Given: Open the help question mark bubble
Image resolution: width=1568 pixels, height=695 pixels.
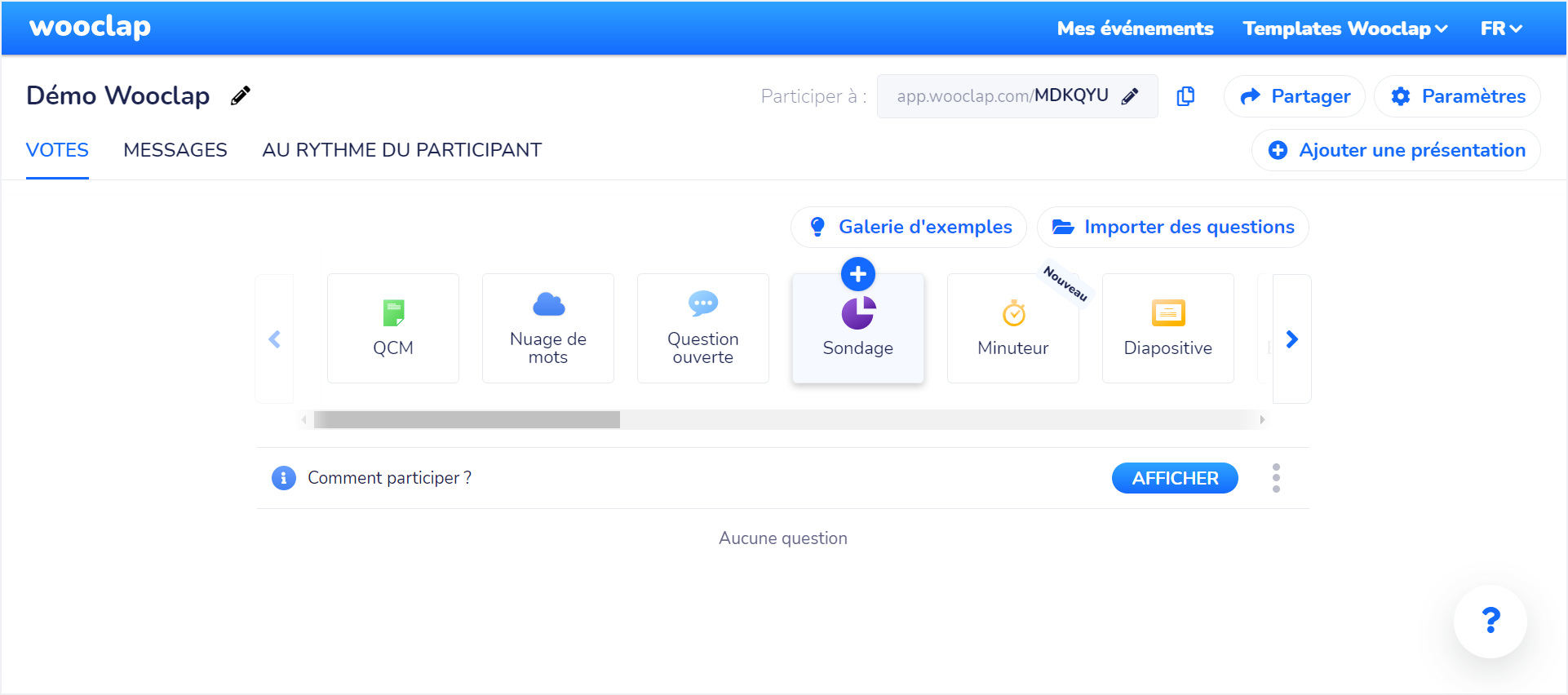Looking at the screenshot, I should click(1490, 621).
